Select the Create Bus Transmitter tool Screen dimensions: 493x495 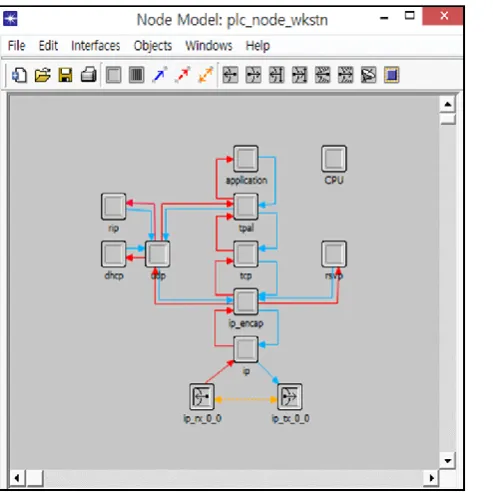coord(300,75)
